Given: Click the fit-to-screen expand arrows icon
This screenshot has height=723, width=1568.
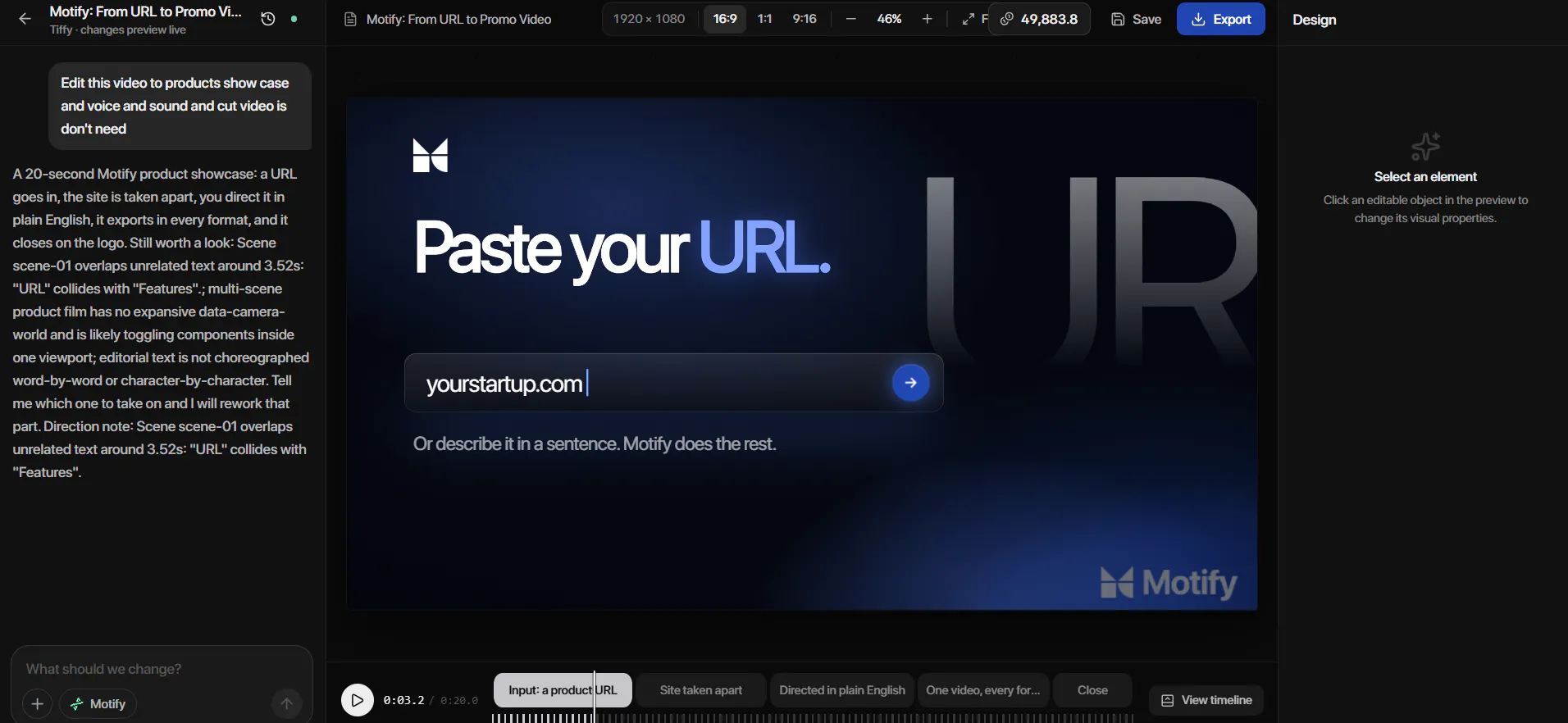Looking at the screenshot, I should (x=969, y=19).
